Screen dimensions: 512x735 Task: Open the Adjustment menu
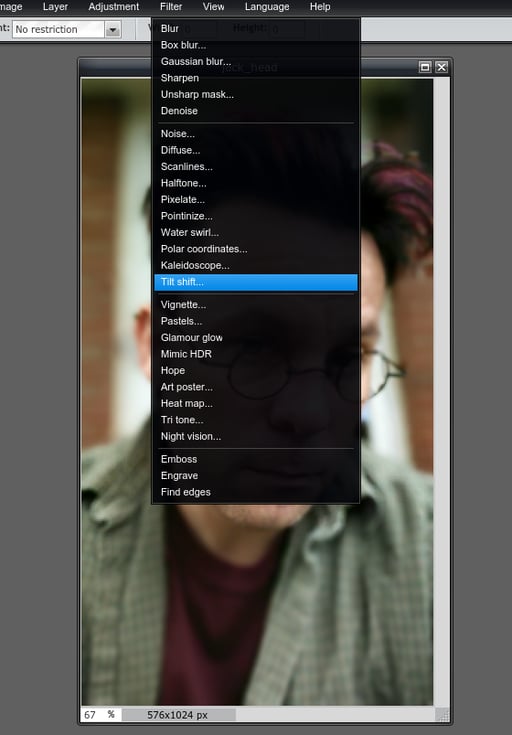(x=113, y=7)
